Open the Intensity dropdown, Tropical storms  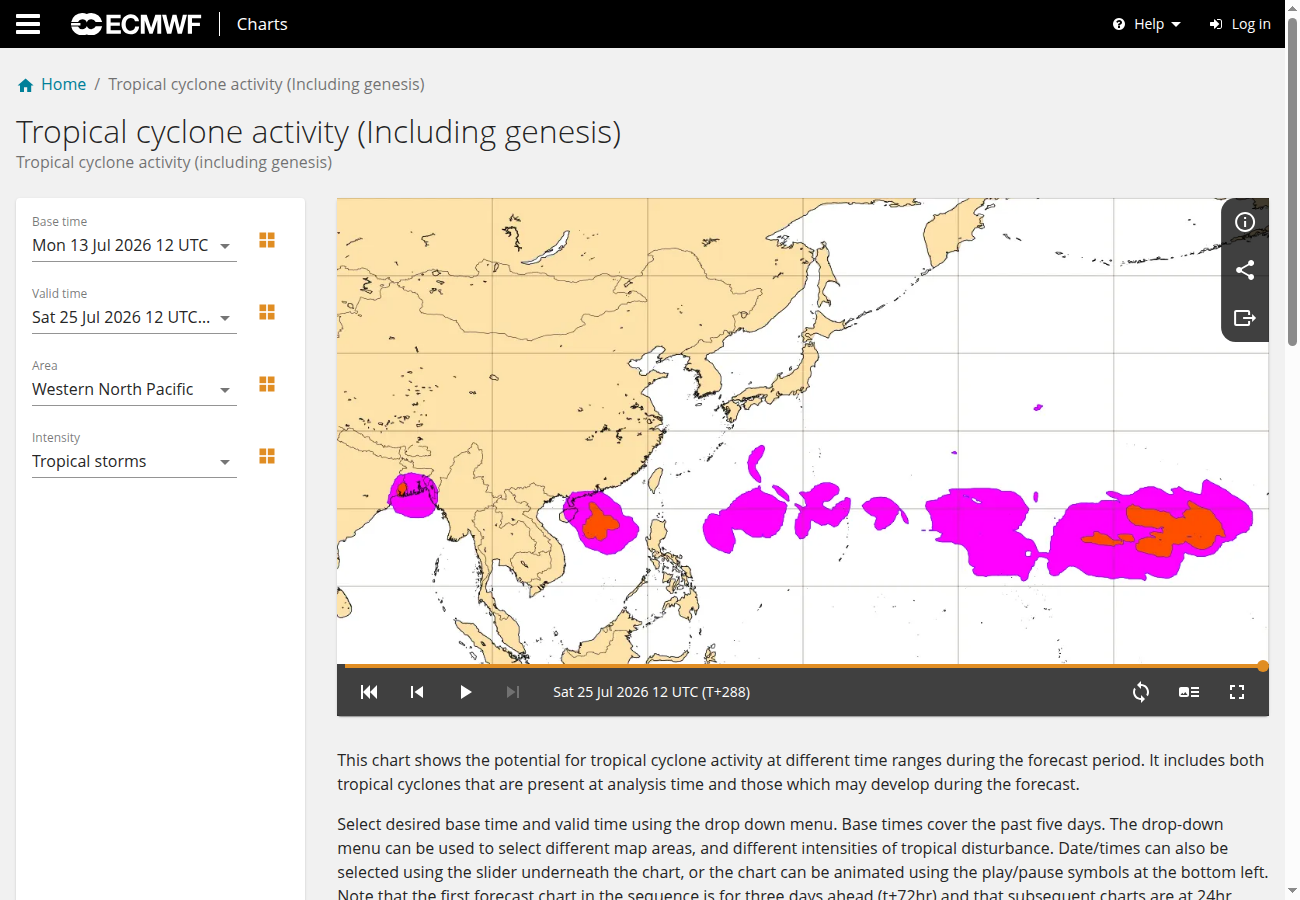point(134,461)
